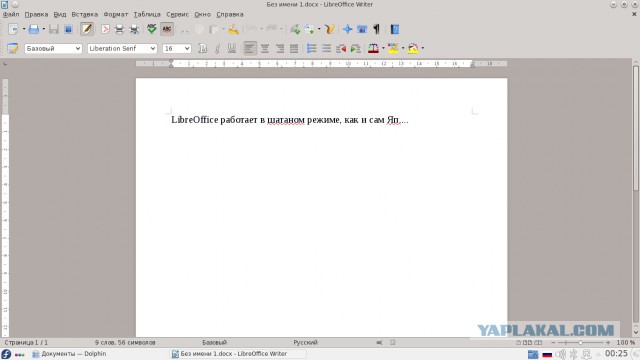The image size is (640, 360).
Task: Increase paragraph indent icon
Action: pos(356,48)
